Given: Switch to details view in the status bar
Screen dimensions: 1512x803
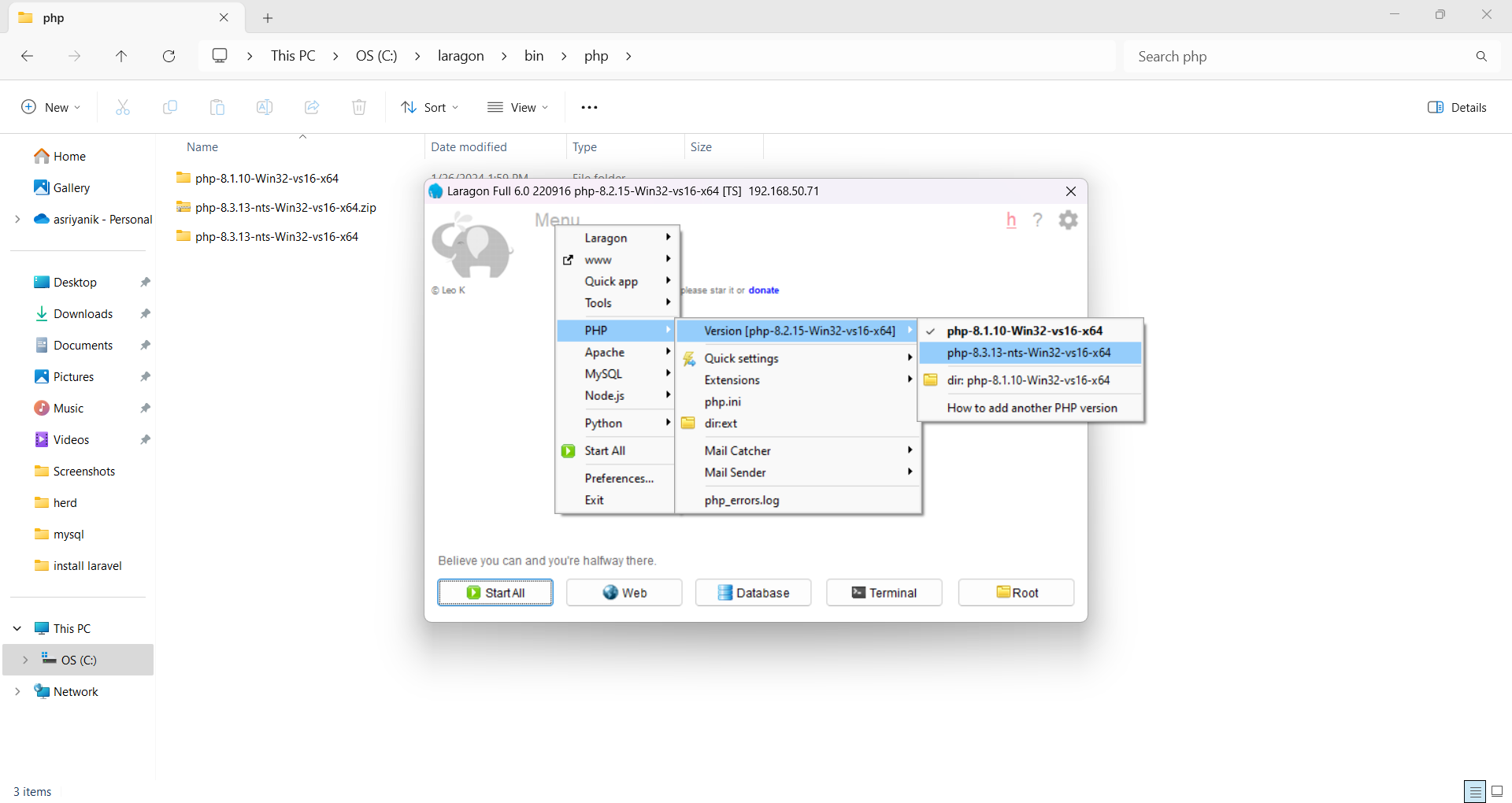Looking at the screenshot, I should [1474, 792].
